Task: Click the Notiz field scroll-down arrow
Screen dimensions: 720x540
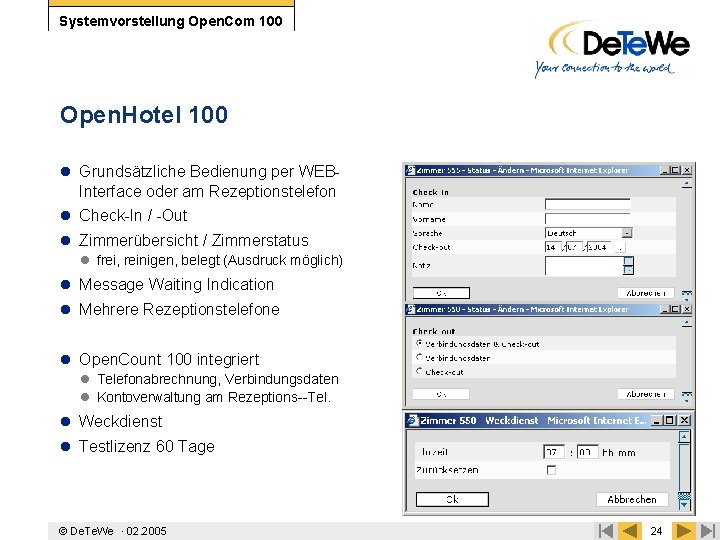Action: (628, 270)
